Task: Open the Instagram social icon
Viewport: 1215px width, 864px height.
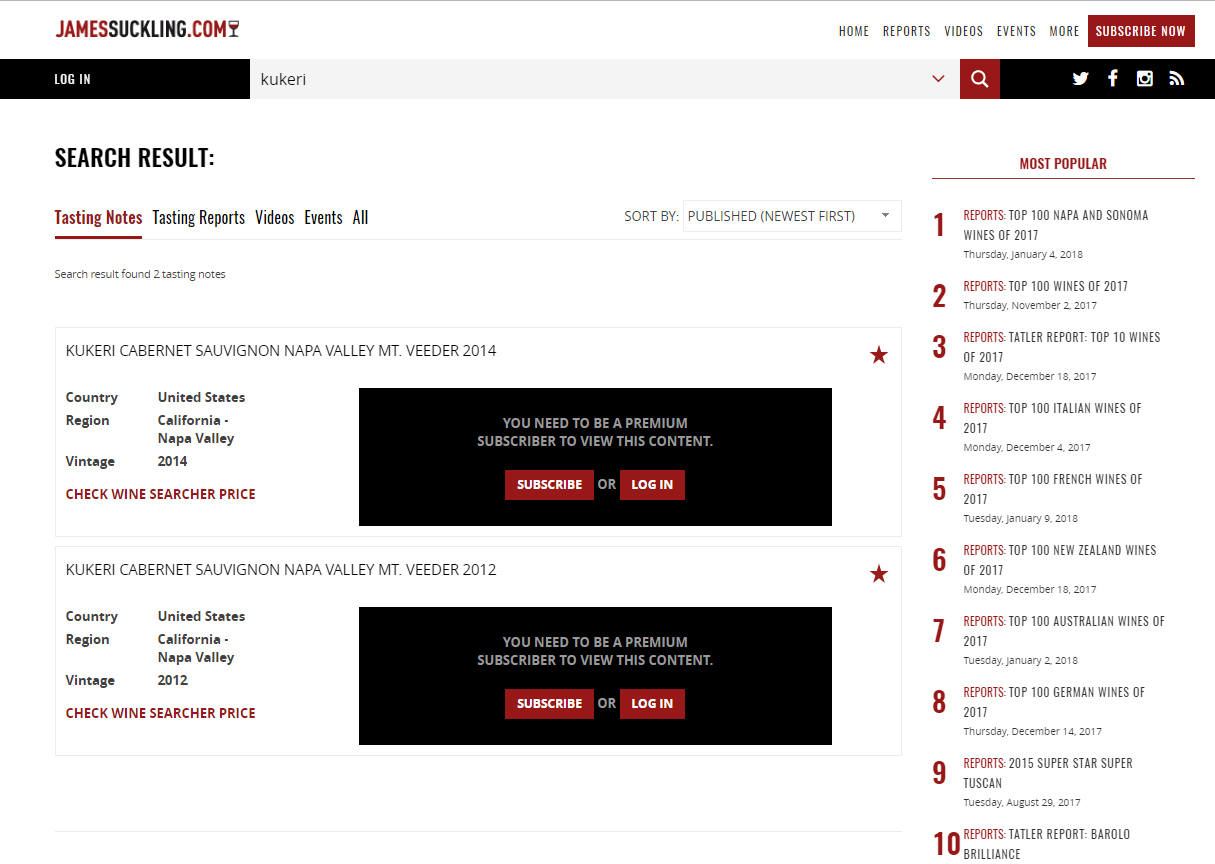Action: click(x=1144, y=79)
